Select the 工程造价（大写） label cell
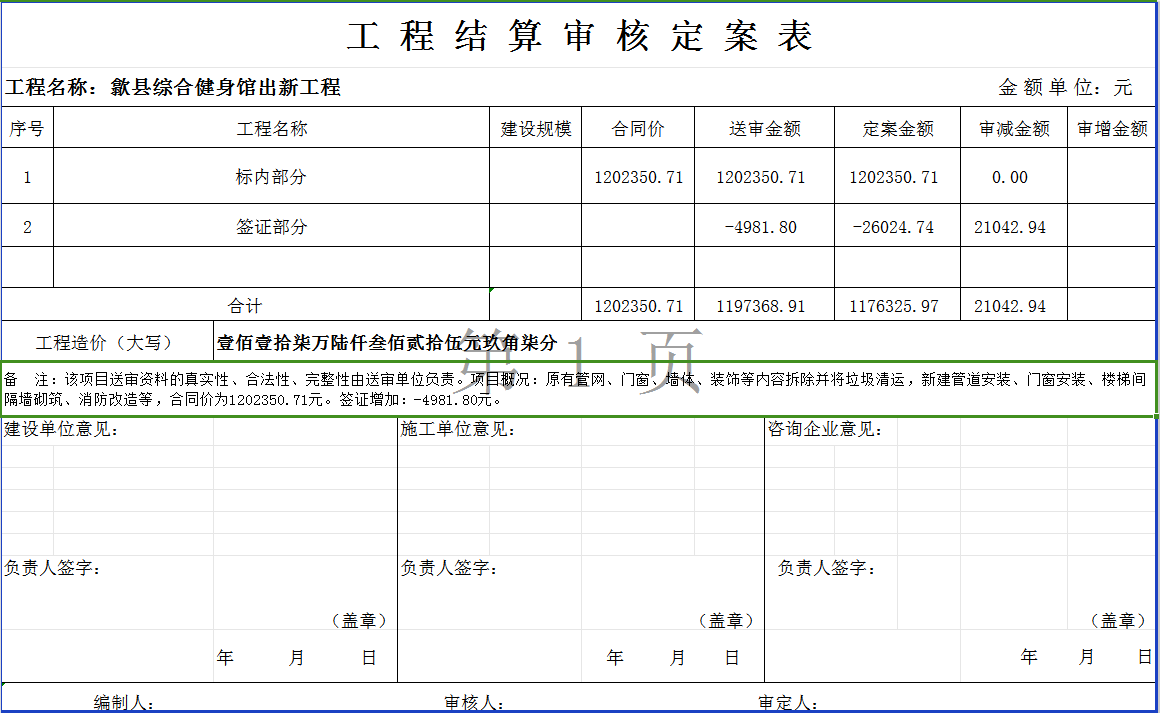The image size is (1160, 713). tap(107, 343)
